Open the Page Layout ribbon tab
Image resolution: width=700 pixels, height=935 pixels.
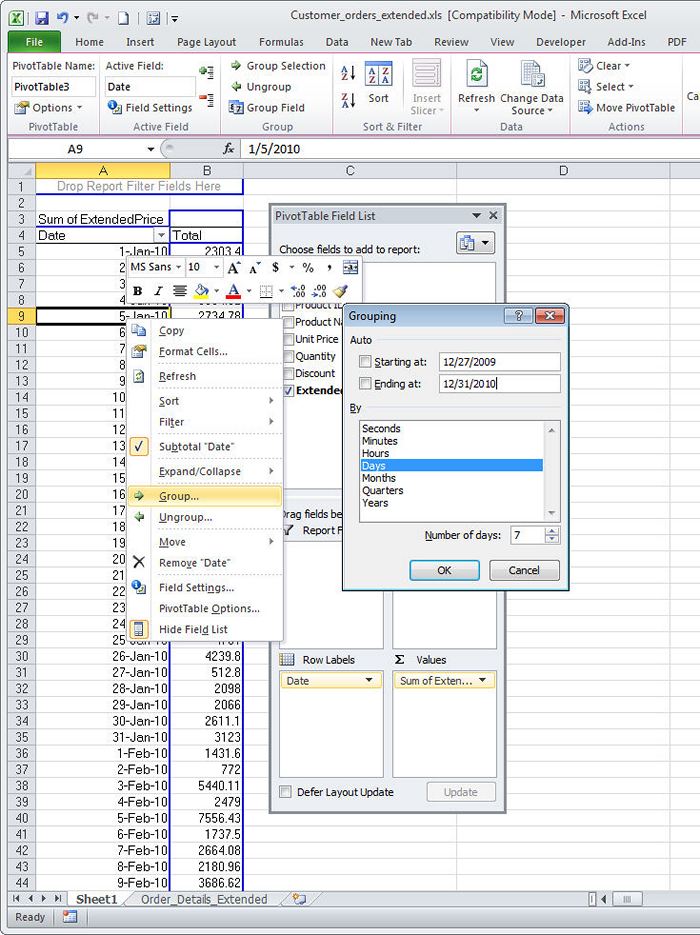point(206,42)
